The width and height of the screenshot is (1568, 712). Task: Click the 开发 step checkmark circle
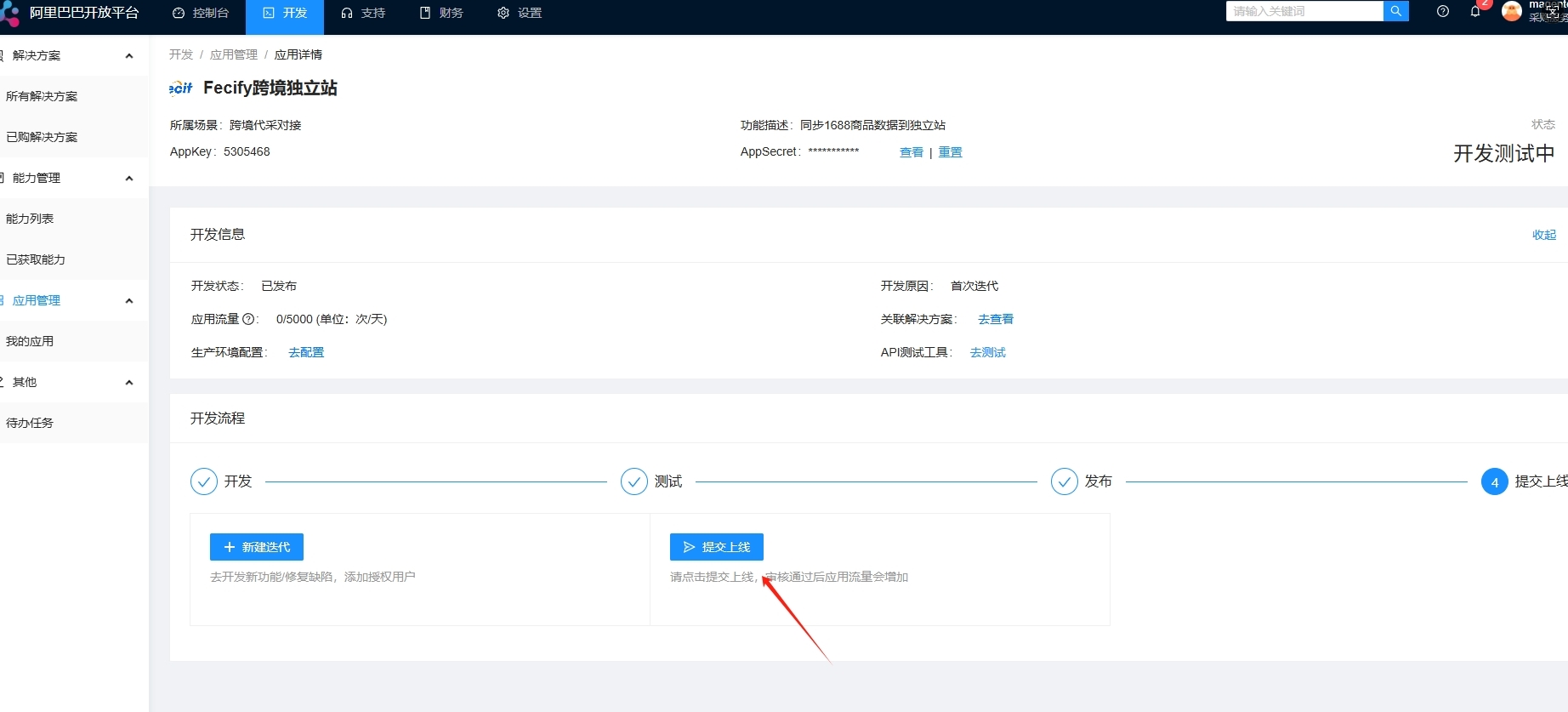tap(204, 481)
